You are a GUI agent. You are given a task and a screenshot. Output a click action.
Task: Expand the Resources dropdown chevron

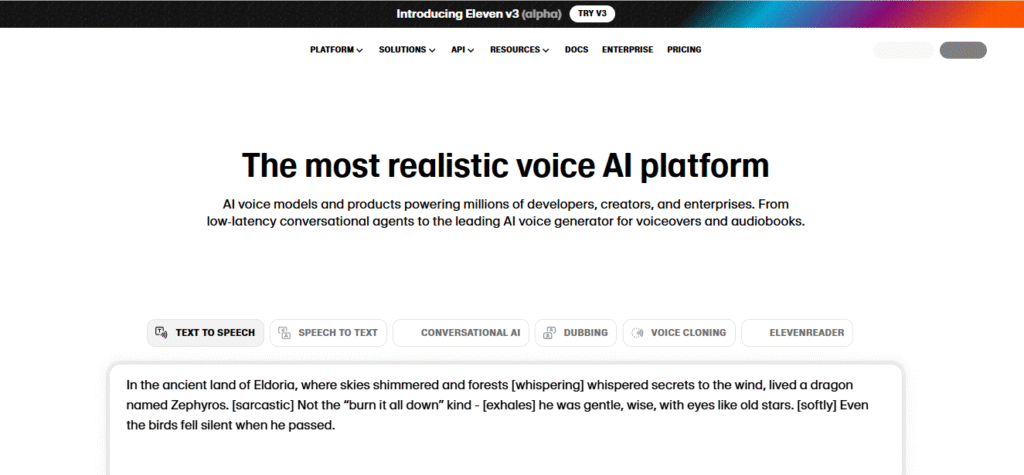point(546,50)
